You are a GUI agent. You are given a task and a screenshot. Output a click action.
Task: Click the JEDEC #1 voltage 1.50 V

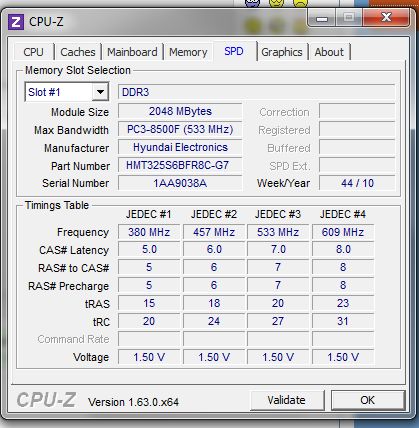click(149, 357)
